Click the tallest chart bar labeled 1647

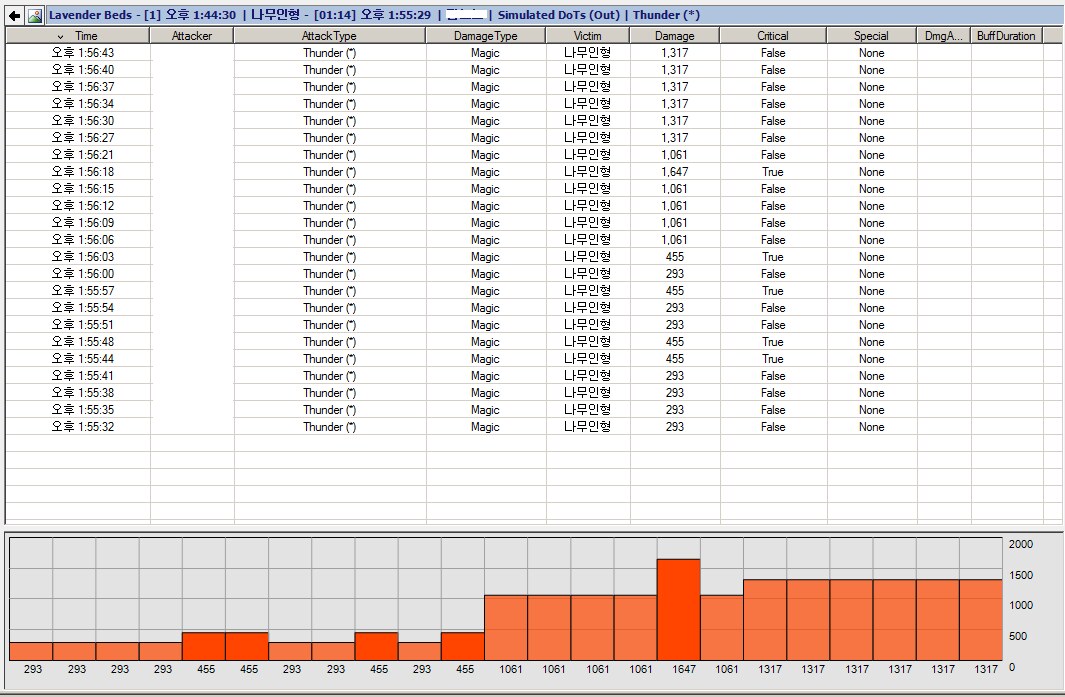pos(678,610)
